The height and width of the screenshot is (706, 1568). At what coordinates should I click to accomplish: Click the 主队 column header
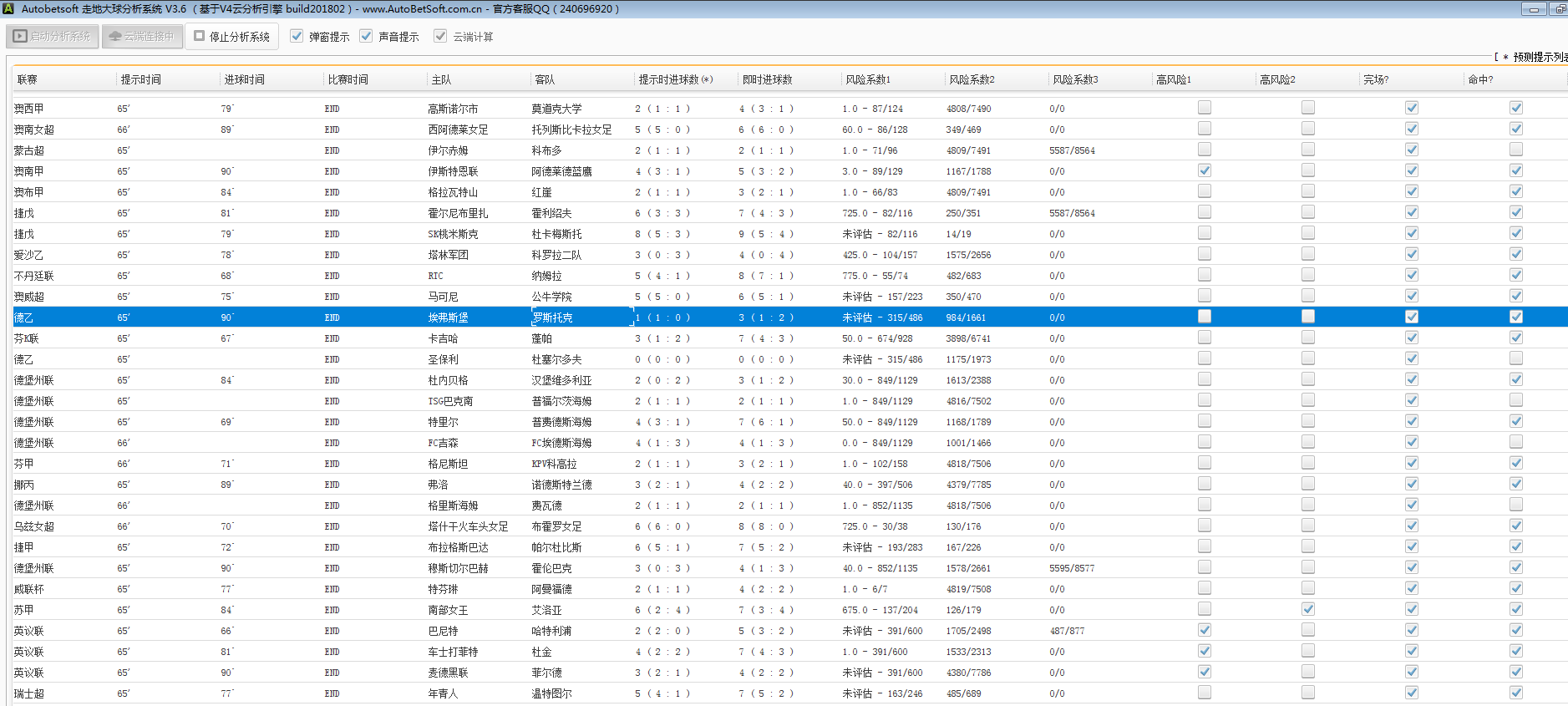[x=441, y=79]
